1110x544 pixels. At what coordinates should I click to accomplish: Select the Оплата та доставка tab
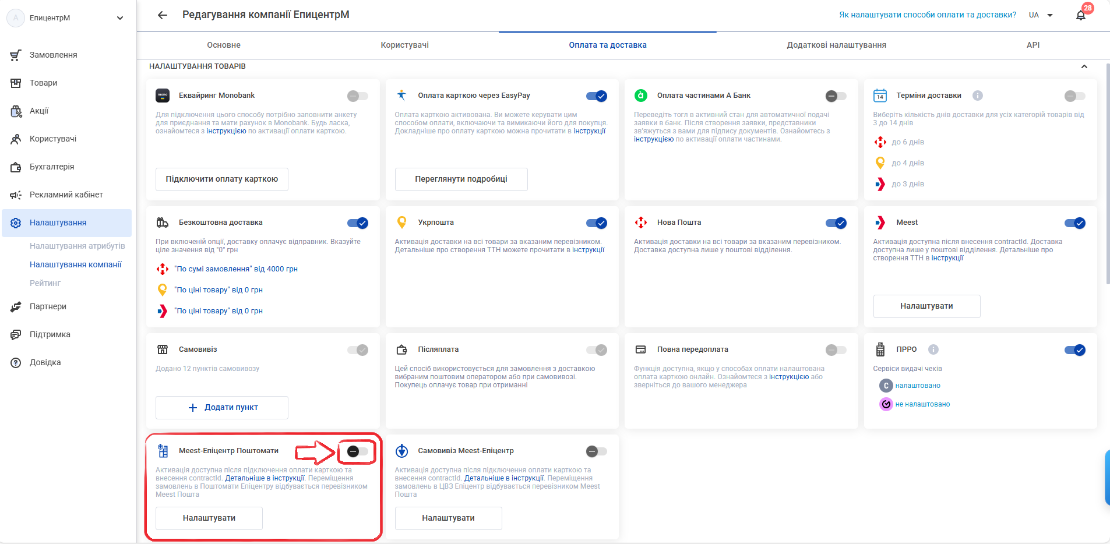607,45
